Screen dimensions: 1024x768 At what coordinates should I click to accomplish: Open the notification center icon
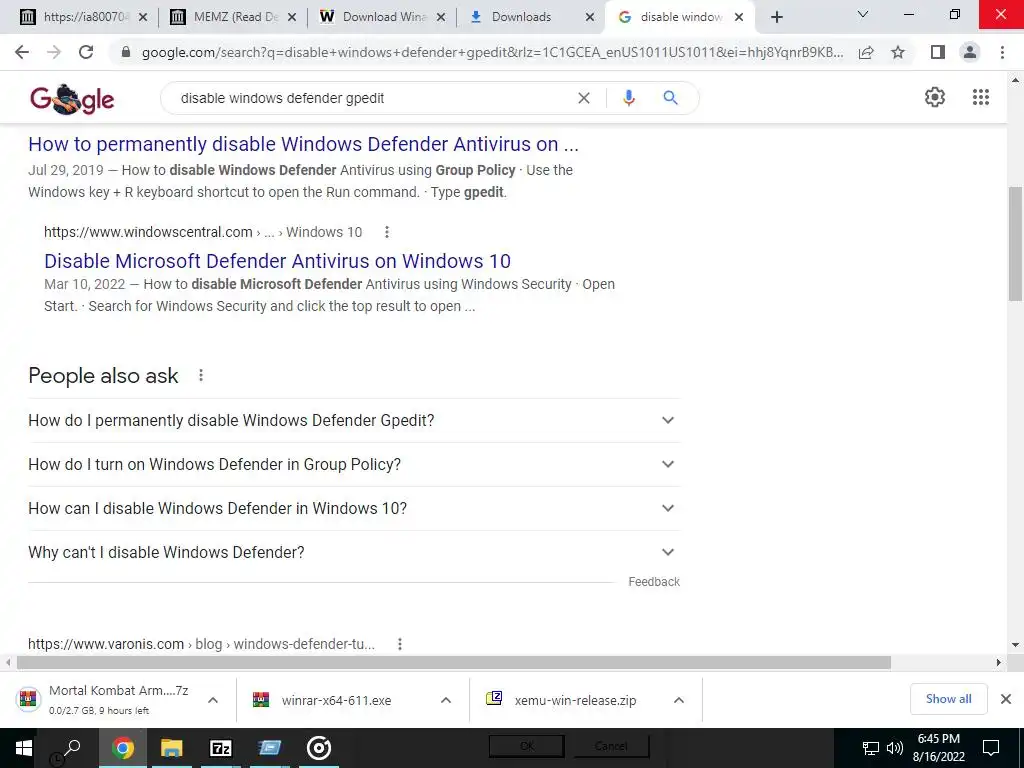991,747
